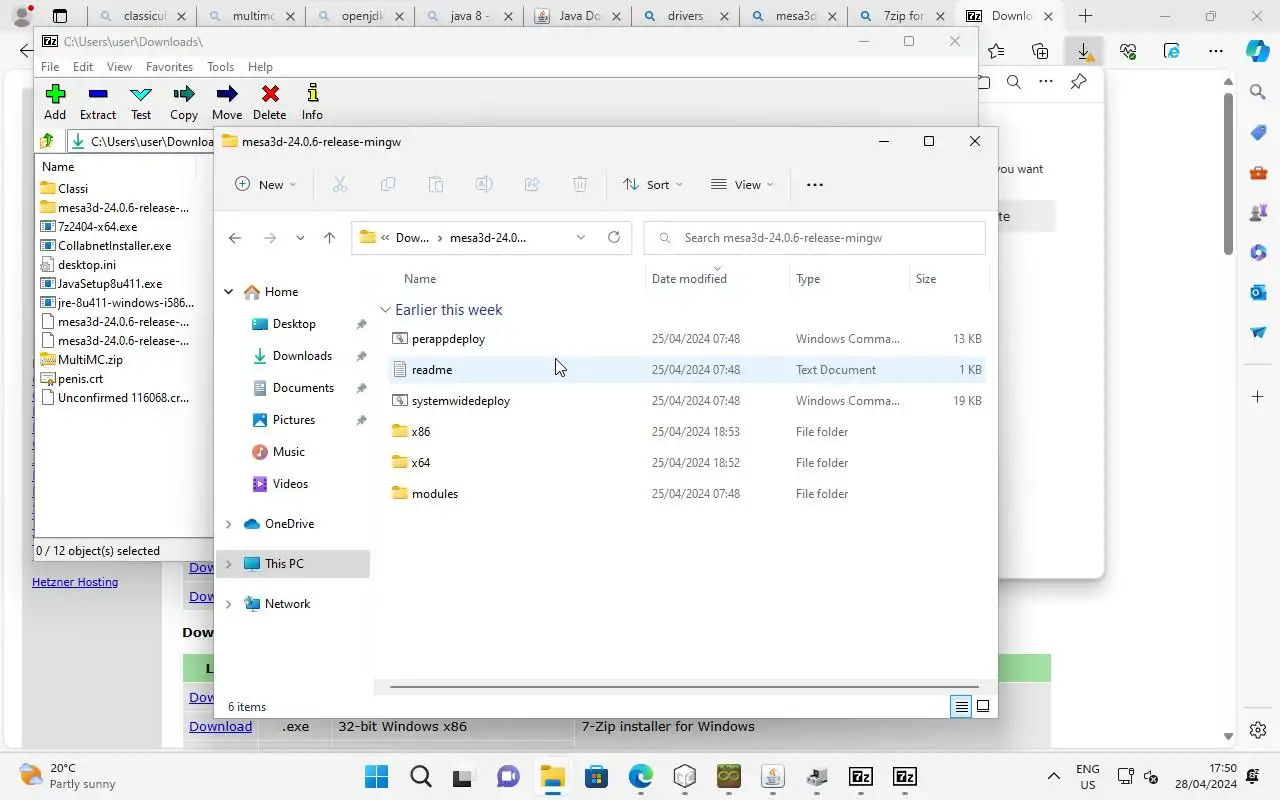The width and height of the screenshot is (1280, 800).
Task: Click the 7-Zip Delete button
Action: tap(270, 102)
